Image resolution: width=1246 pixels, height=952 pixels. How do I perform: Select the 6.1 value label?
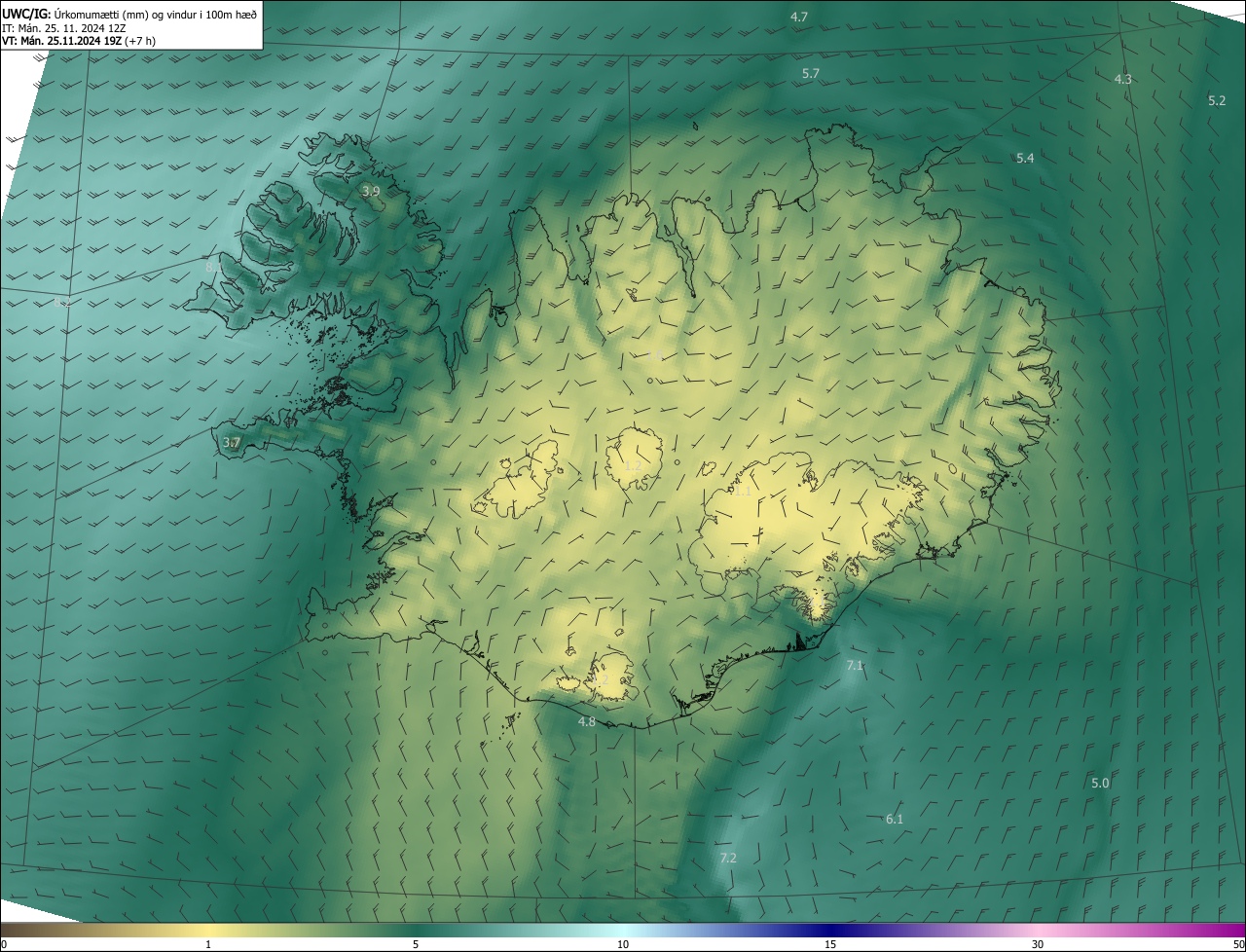tap(895, 819)
